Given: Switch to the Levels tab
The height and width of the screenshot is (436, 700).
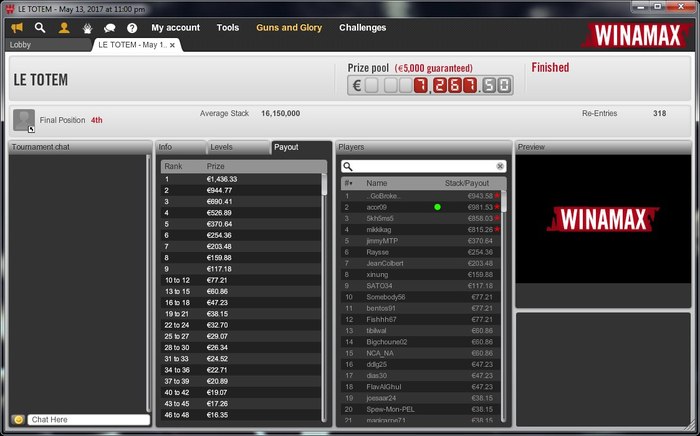Looking at the screenshot, I should tap(238, 147).
